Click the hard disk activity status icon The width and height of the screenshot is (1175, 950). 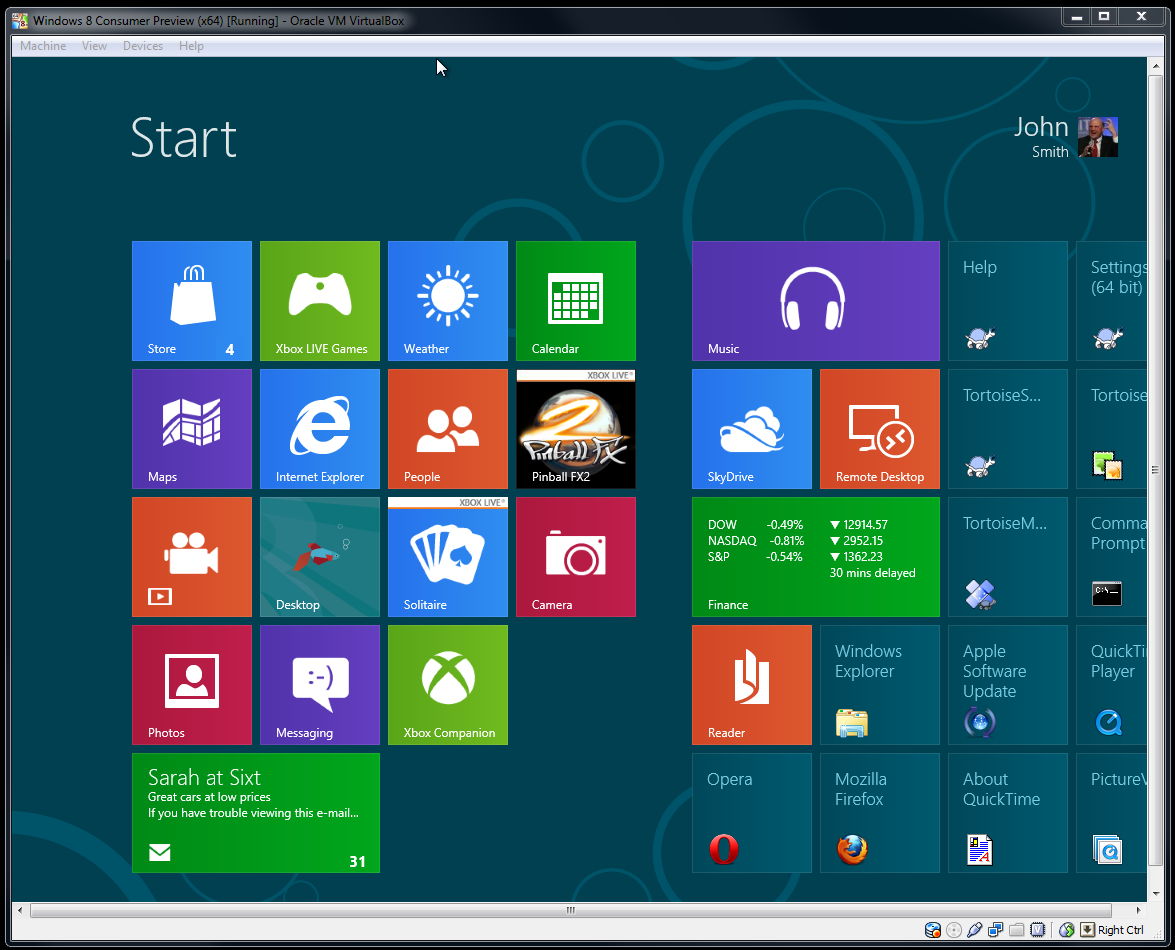[933, 930]
